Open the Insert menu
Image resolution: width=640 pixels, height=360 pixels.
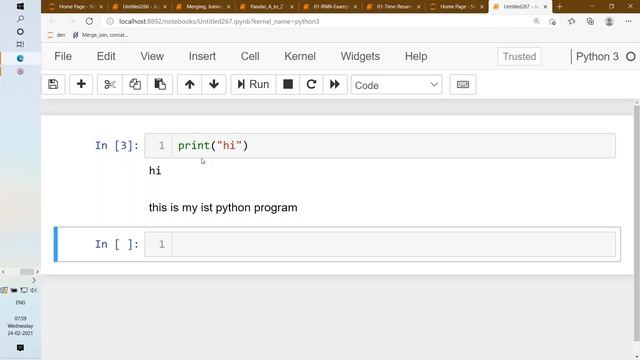202,56
